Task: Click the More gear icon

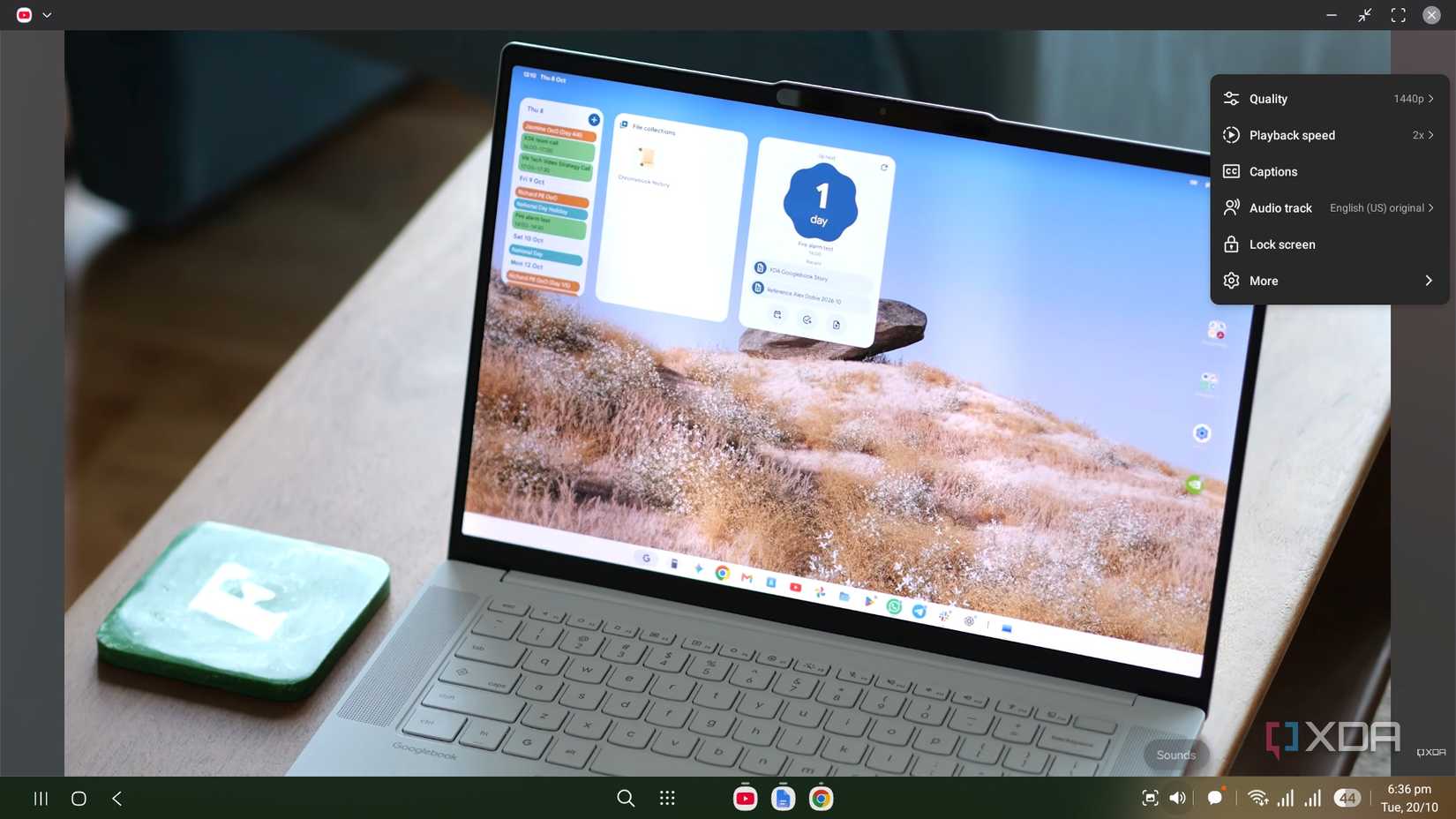Action: [1231, 281]
